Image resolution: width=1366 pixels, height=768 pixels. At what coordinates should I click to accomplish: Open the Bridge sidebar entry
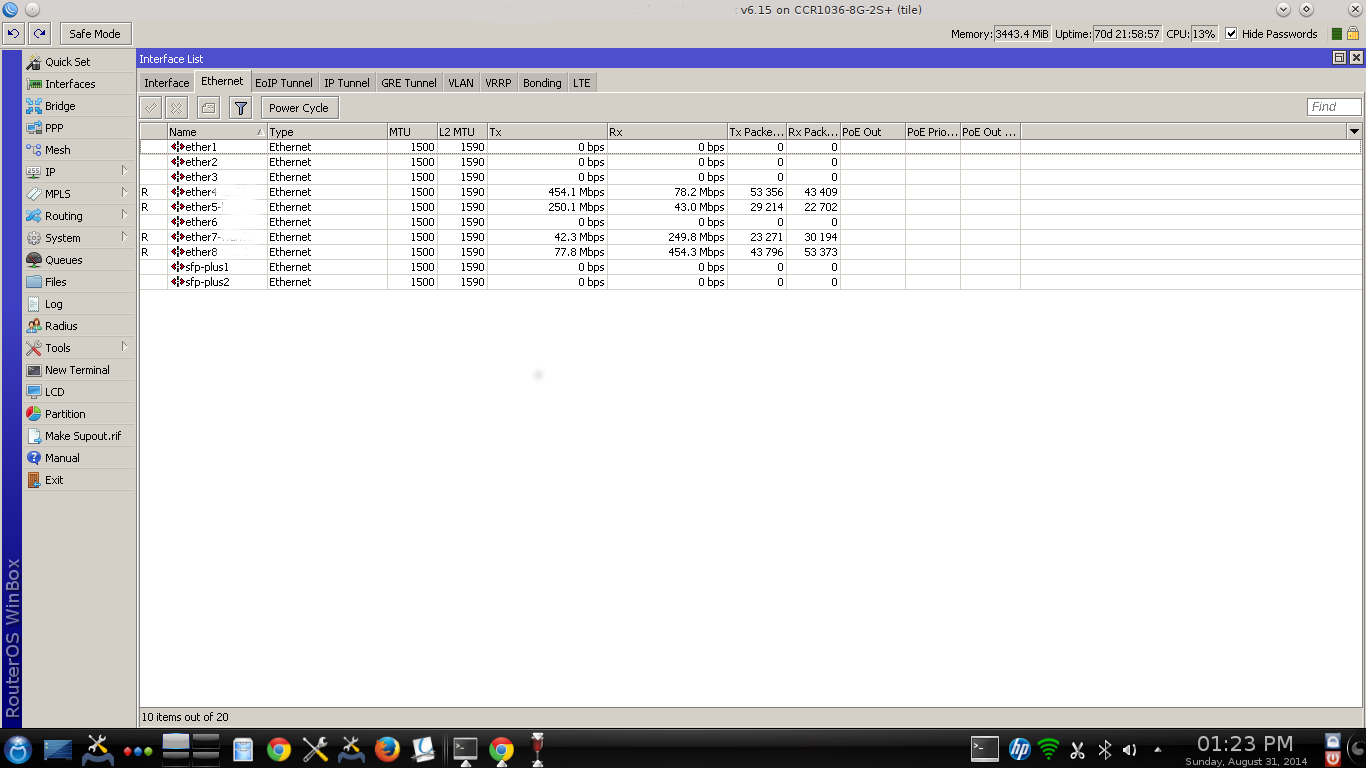tap(79, 106)
